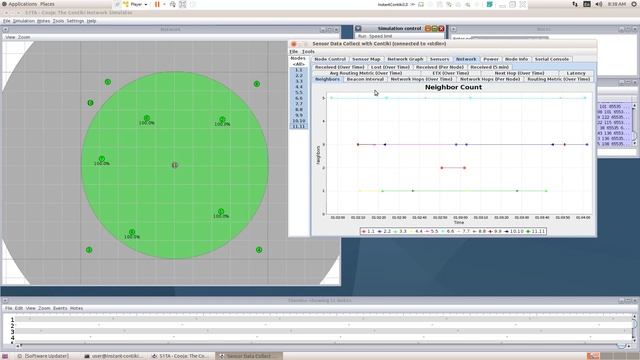The image size is (640, 360).
Task: Open Received (Over Time) sub-tab
Action: (339, 67)
